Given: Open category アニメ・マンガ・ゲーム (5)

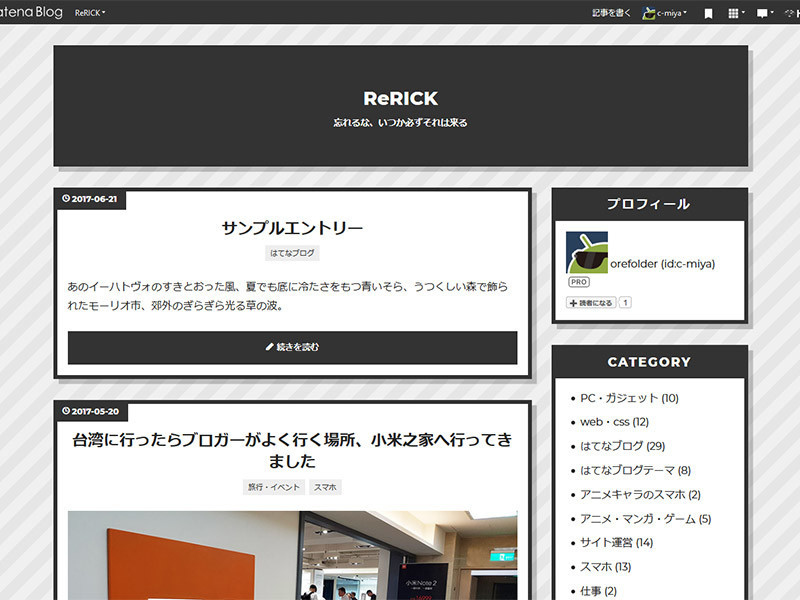Looking at the screenshot, I should coord(645,519).
